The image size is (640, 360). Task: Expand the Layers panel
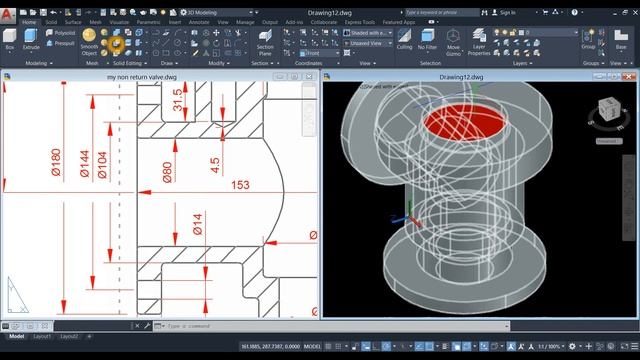(522, 63)
